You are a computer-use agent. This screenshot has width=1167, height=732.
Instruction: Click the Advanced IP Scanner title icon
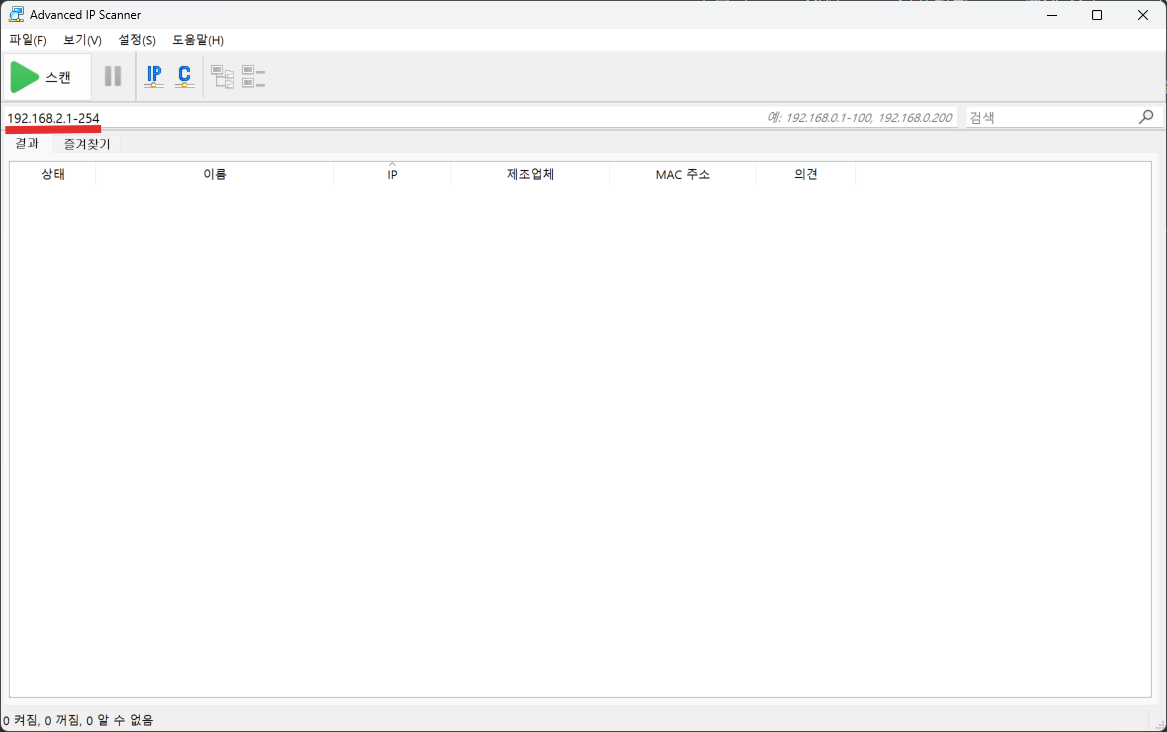tap(16, 14)
